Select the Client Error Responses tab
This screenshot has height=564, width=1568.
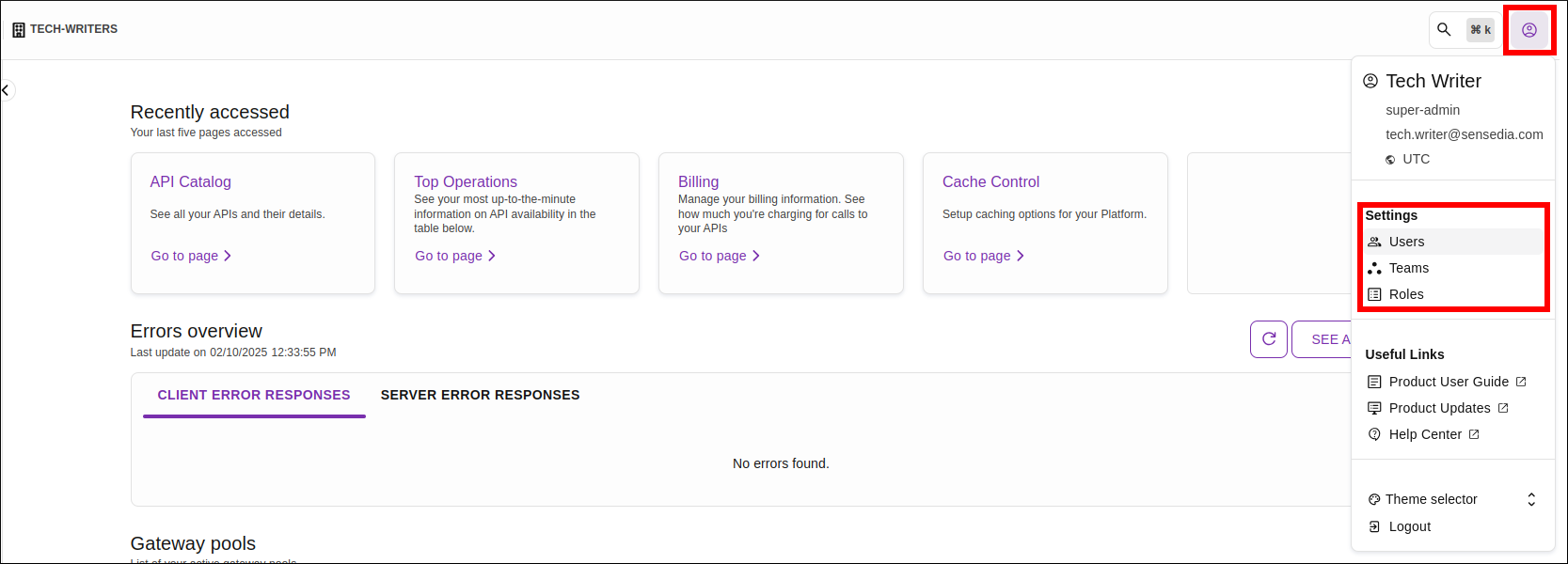pos(253,395)
